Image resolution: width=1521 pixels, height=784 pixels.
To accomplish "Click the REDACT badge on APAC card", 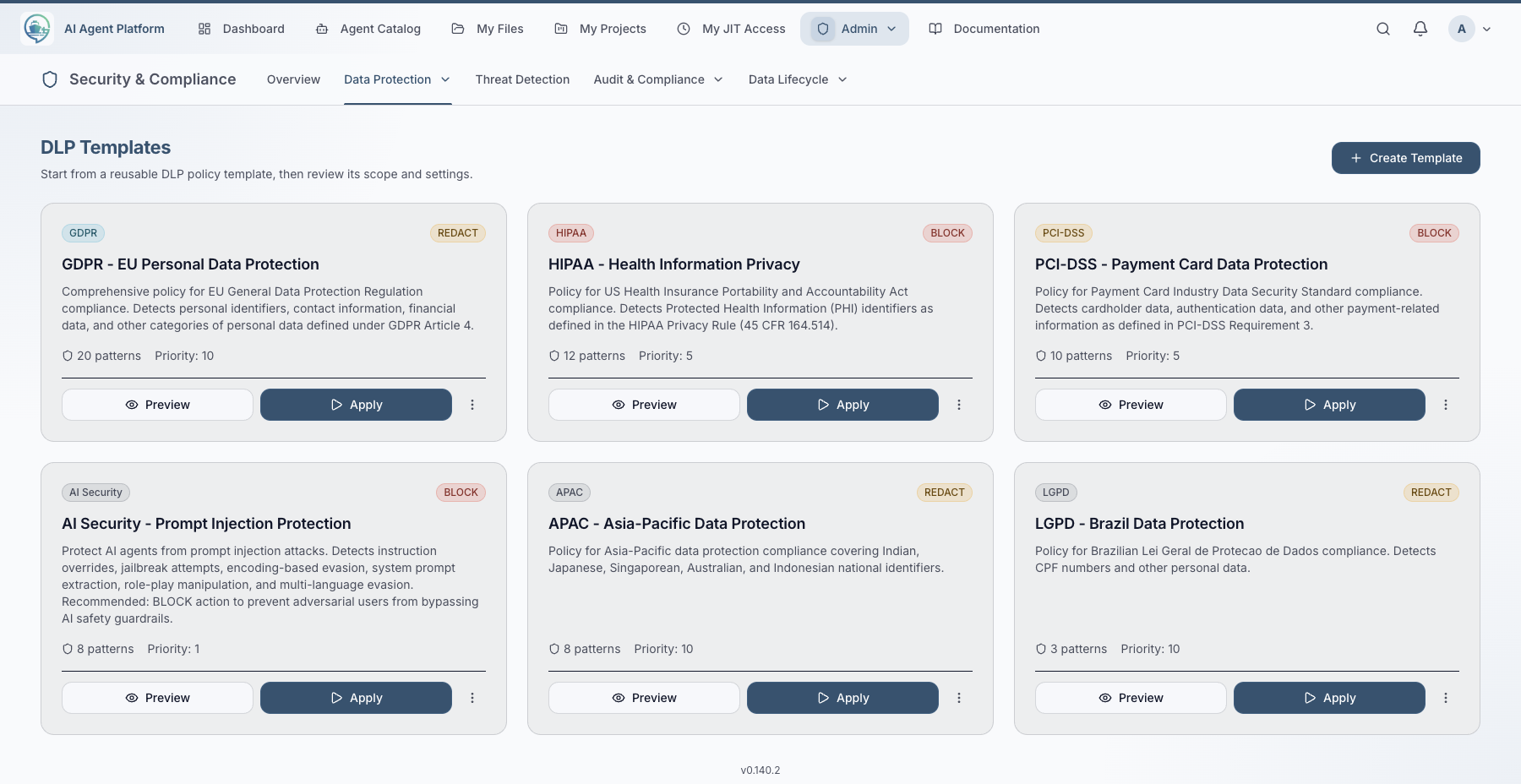I will point(945,493).
